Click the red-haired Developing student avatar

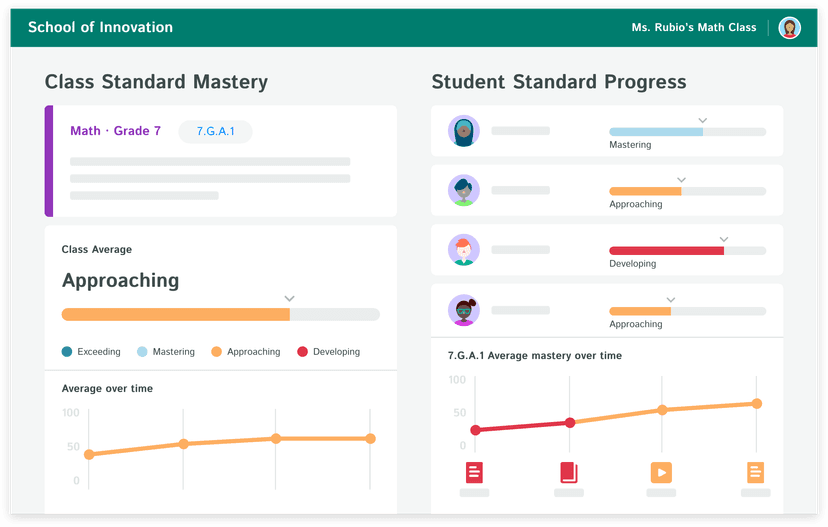pos(464,250)
